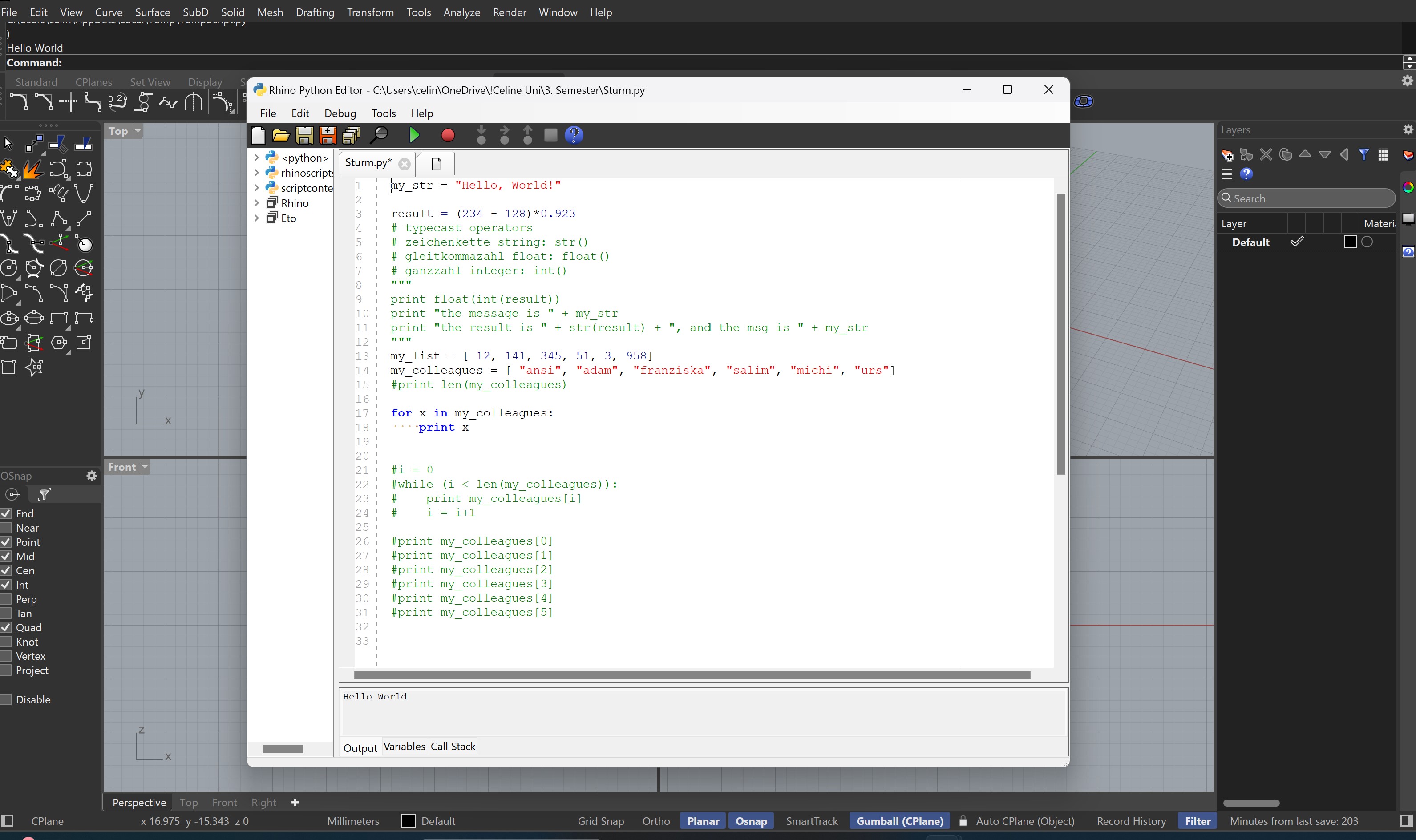Screen dimensions: 1416x840
Task: Expand the Eto library node
Action: click(256, 218)
